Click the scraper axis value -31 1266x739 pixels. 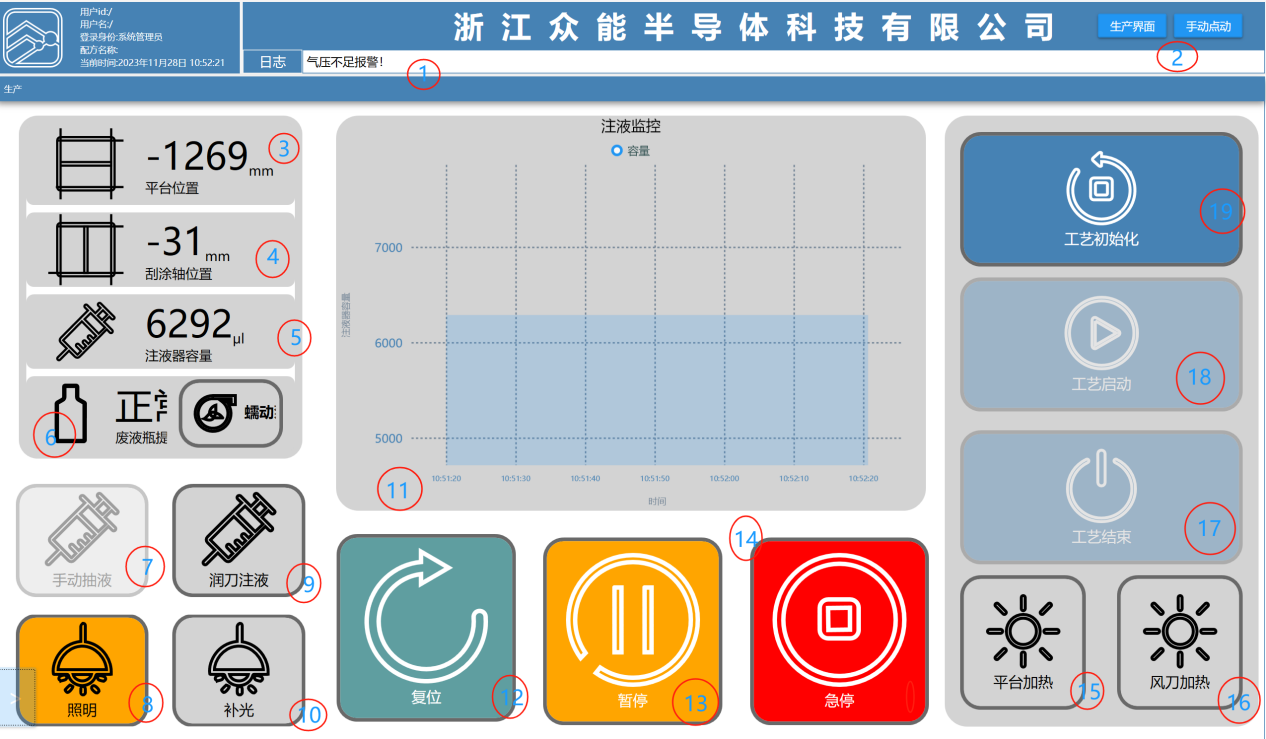pyautogui.click(x=174, y=243)
